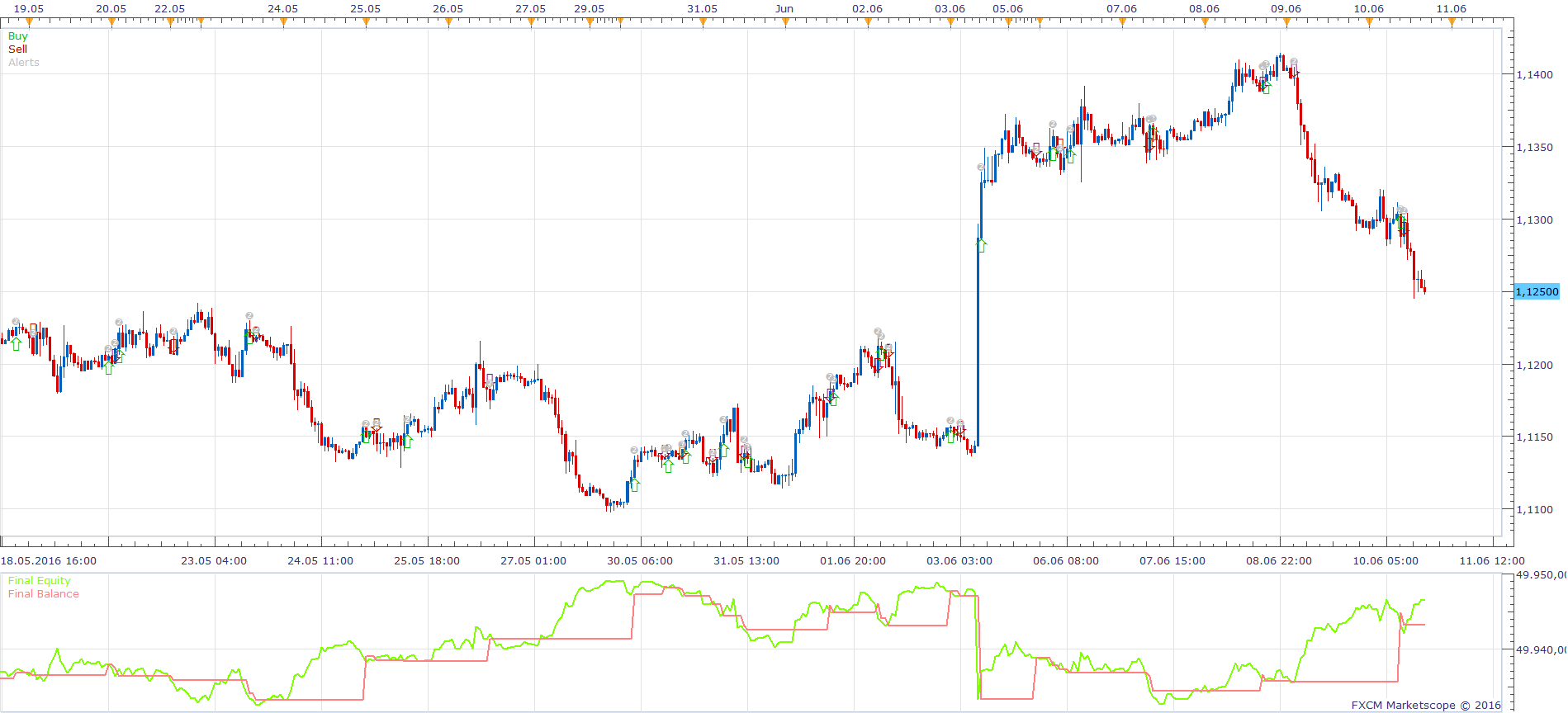Click the 30.05 06:00 time label
The width and height of the screenshot is (1568, 713).
(x=640, y=561)
